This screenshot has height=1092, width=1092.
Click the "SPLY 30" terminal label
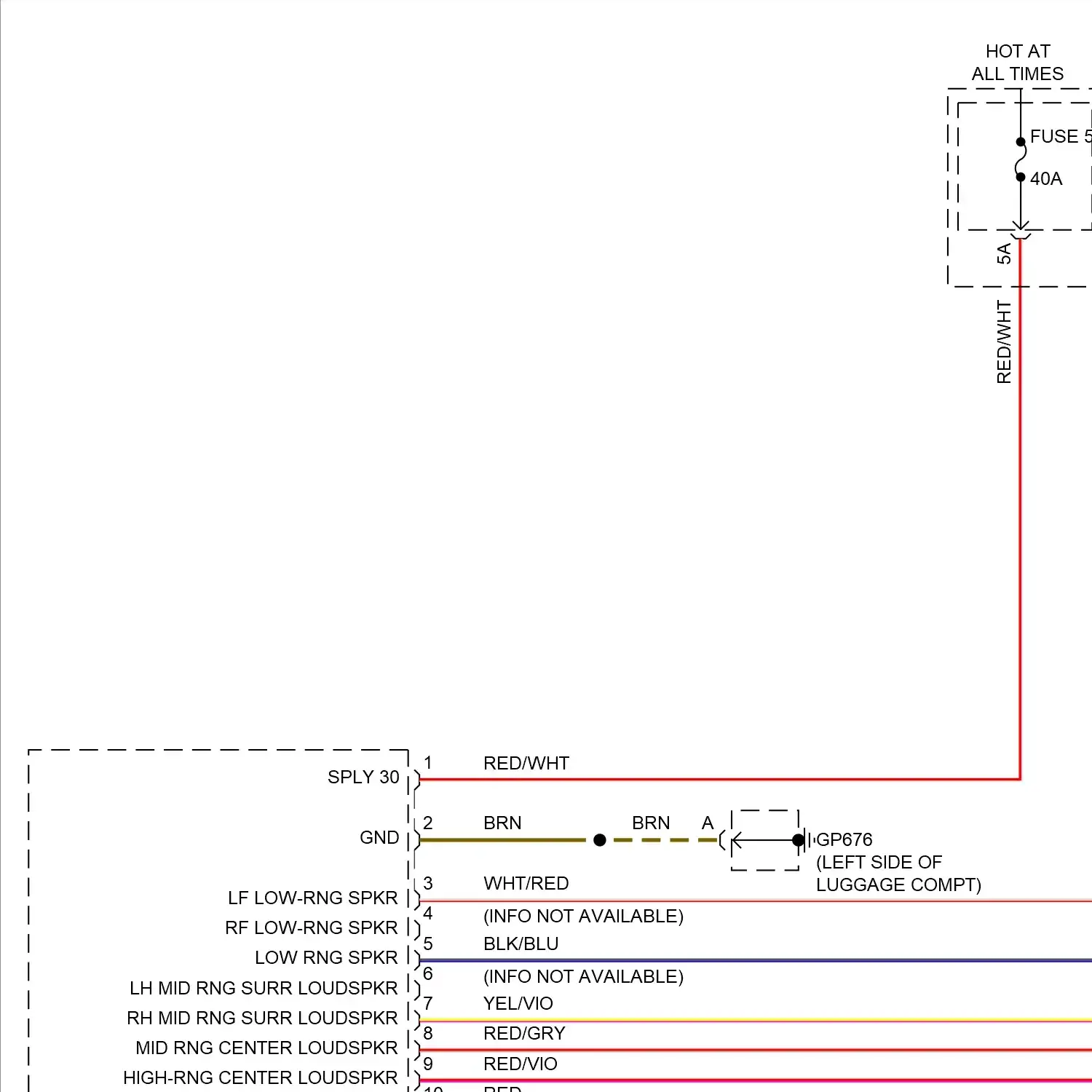(363, 777)
